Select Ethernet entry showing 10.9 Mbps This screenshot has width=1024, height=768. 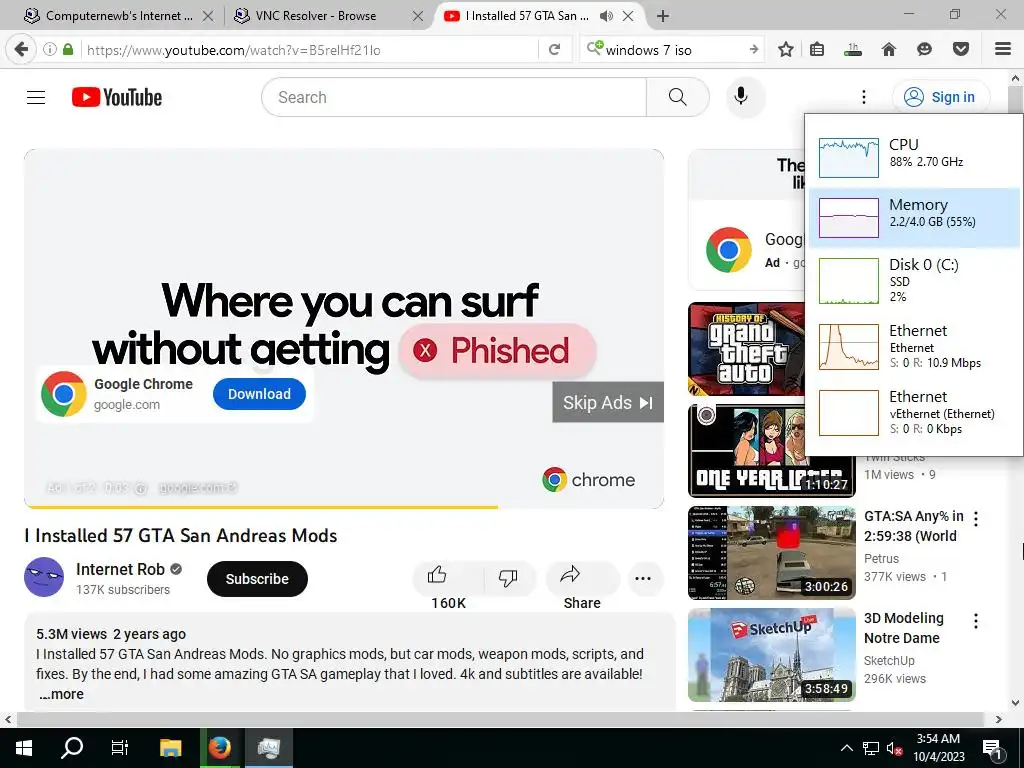(914, 346)
